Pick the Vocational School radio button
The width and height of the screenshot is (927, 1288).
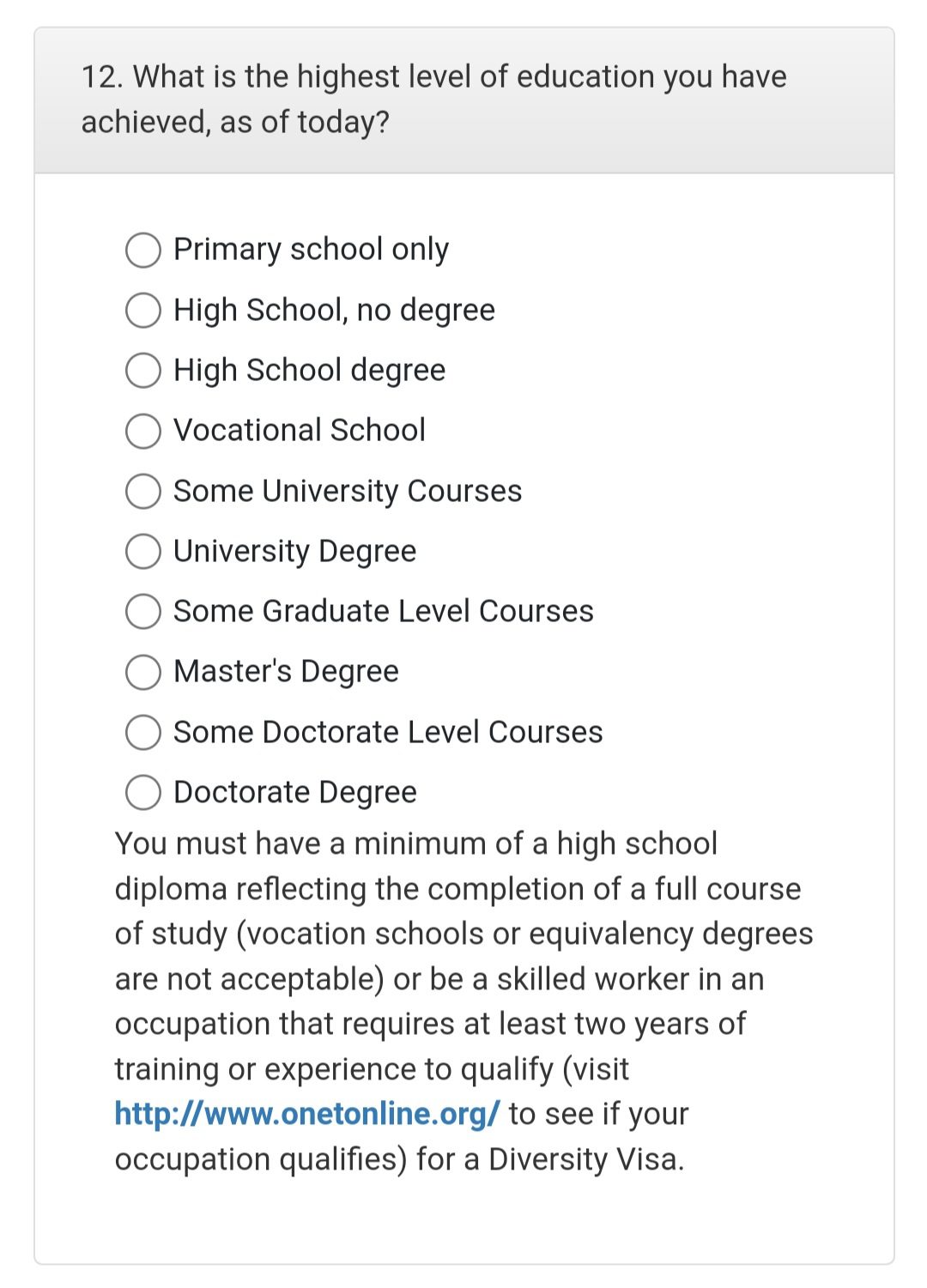[143, 431]
